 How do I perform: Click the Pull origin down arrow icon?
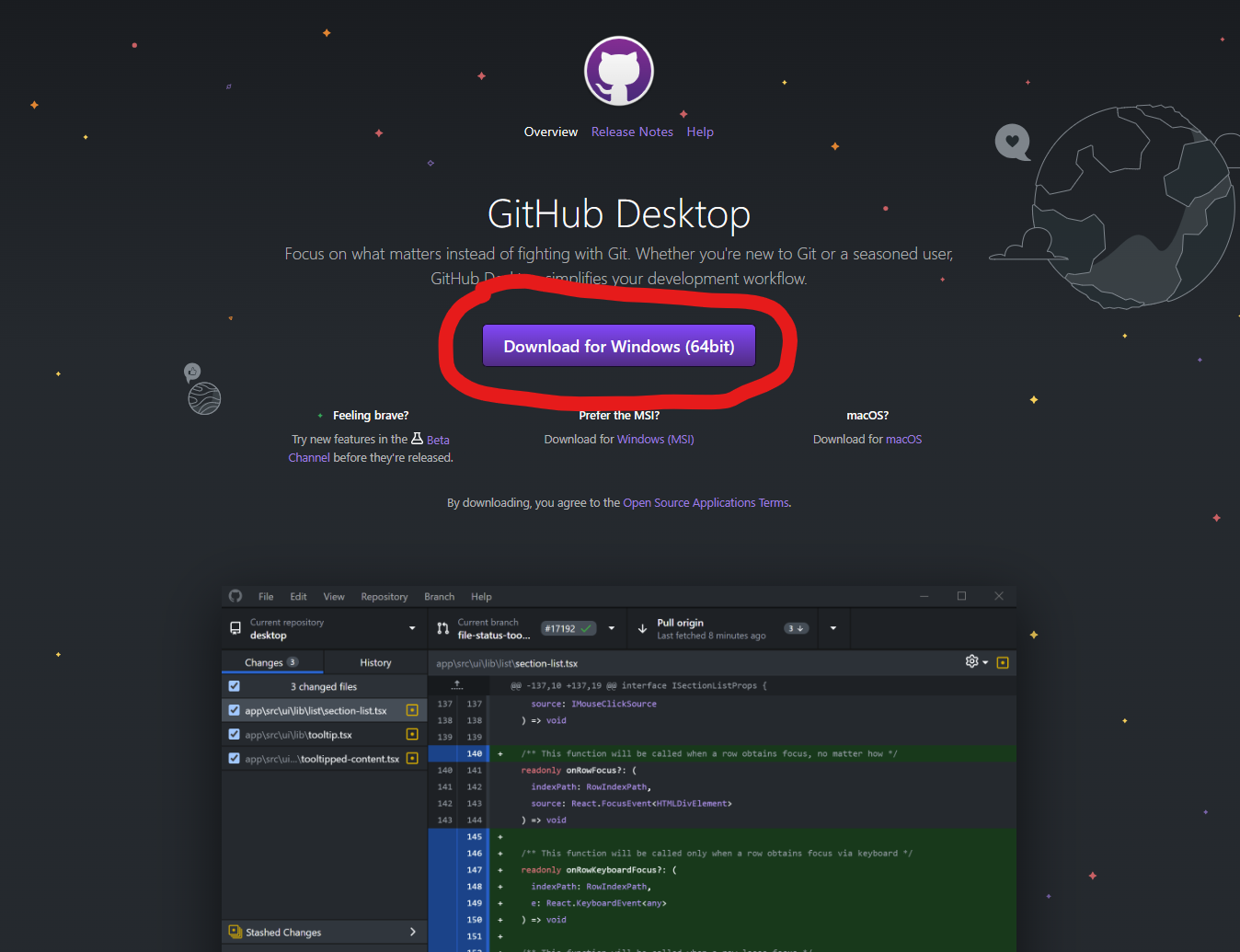(x=642, y=629)
